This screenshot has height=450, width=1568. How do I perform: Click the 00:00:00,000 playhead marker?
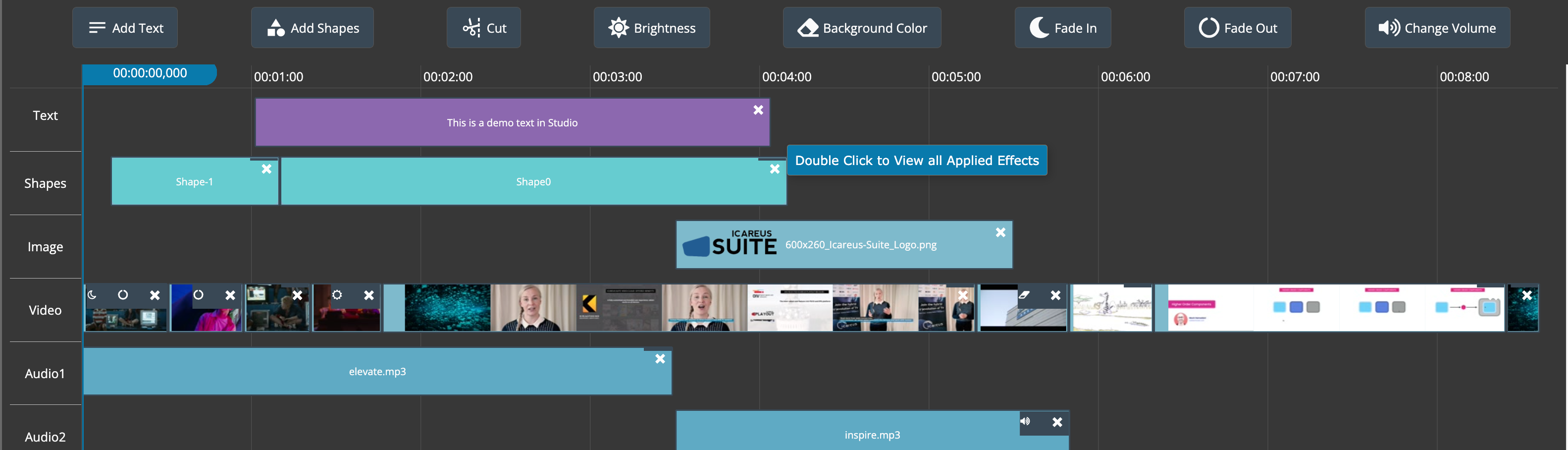(149, 73)
